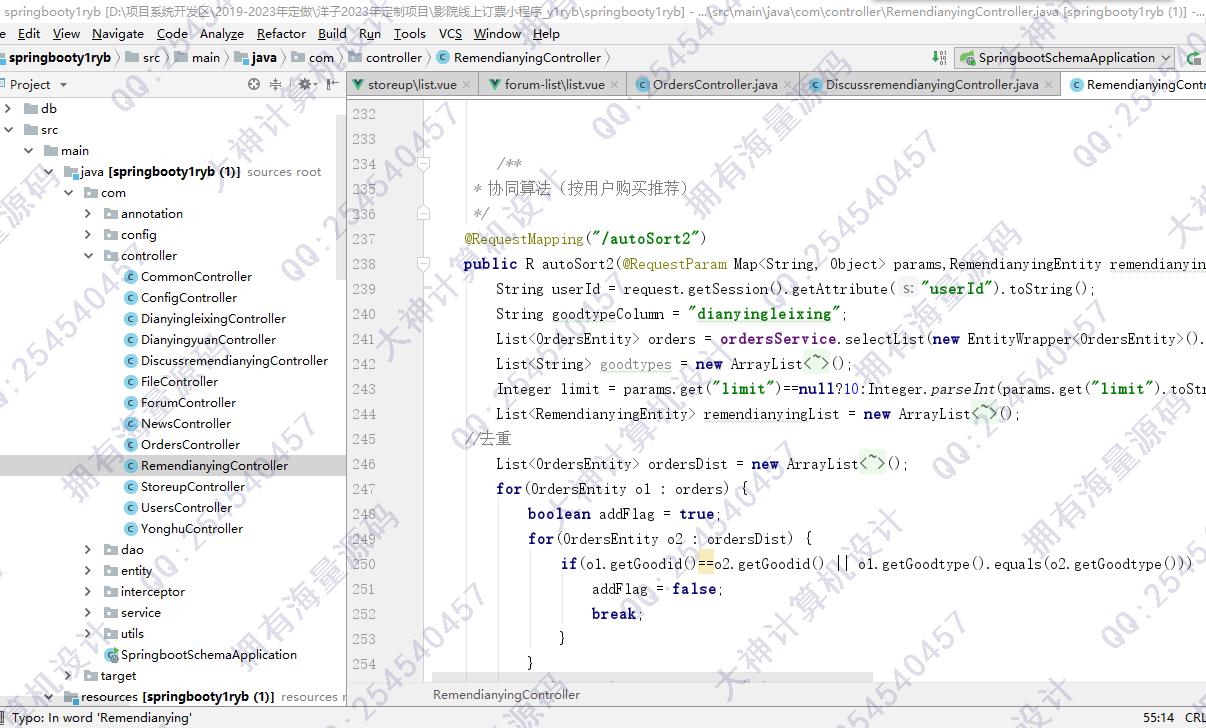Open the Run menu
Viewport: 1206px width, 728px height.
(370, 33)
